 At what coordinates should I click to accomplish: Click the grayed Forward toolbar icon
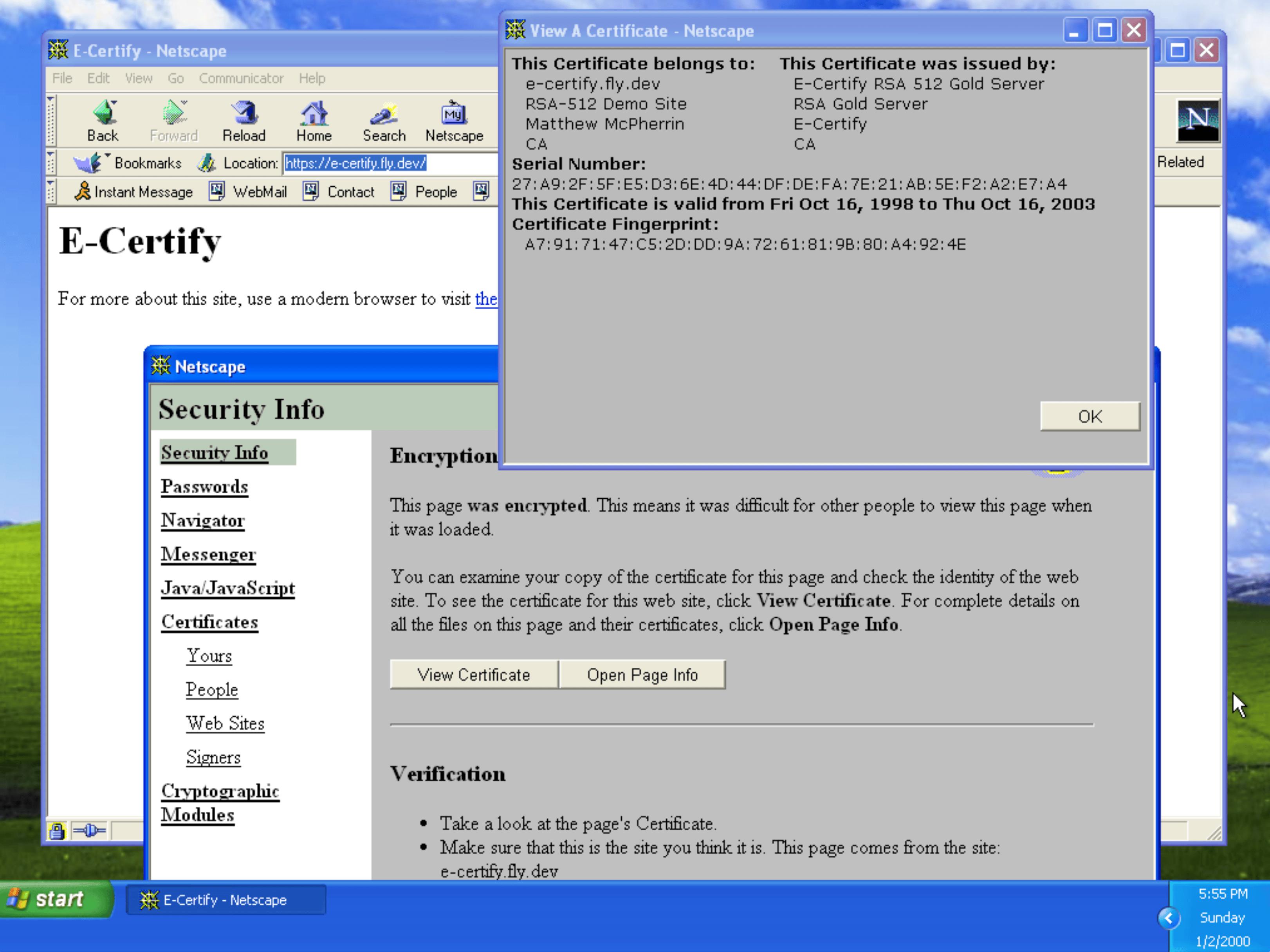point(173,121)
